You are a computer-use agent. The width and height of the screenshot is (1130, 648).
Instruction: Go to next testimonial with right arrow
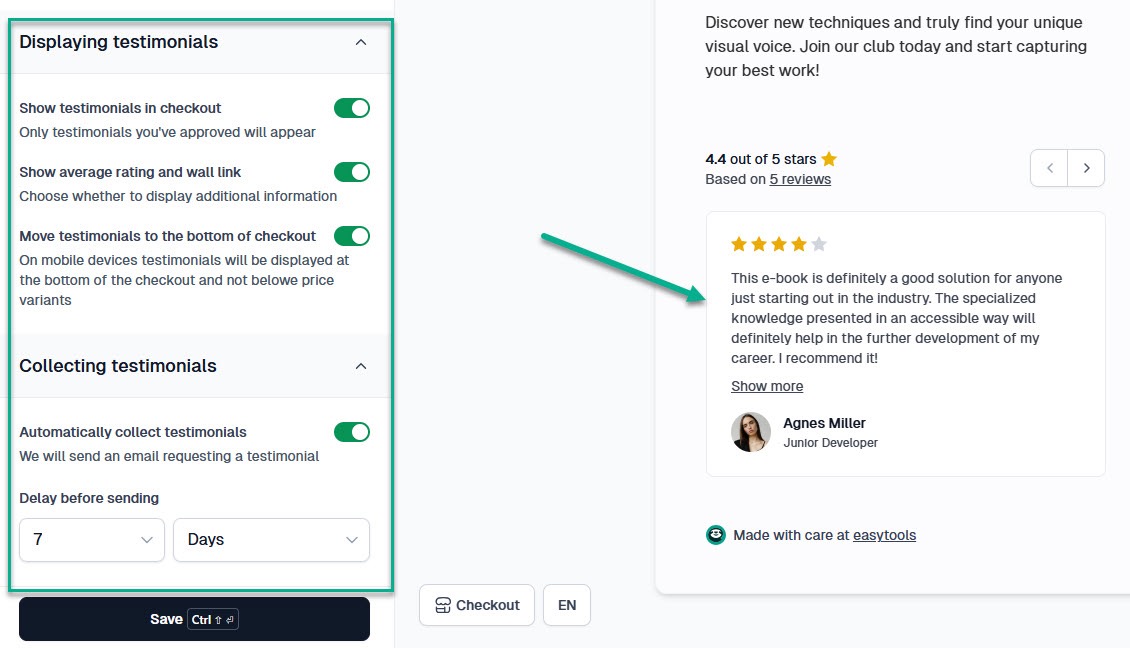pyautogui.click(x=1086, y=168)
